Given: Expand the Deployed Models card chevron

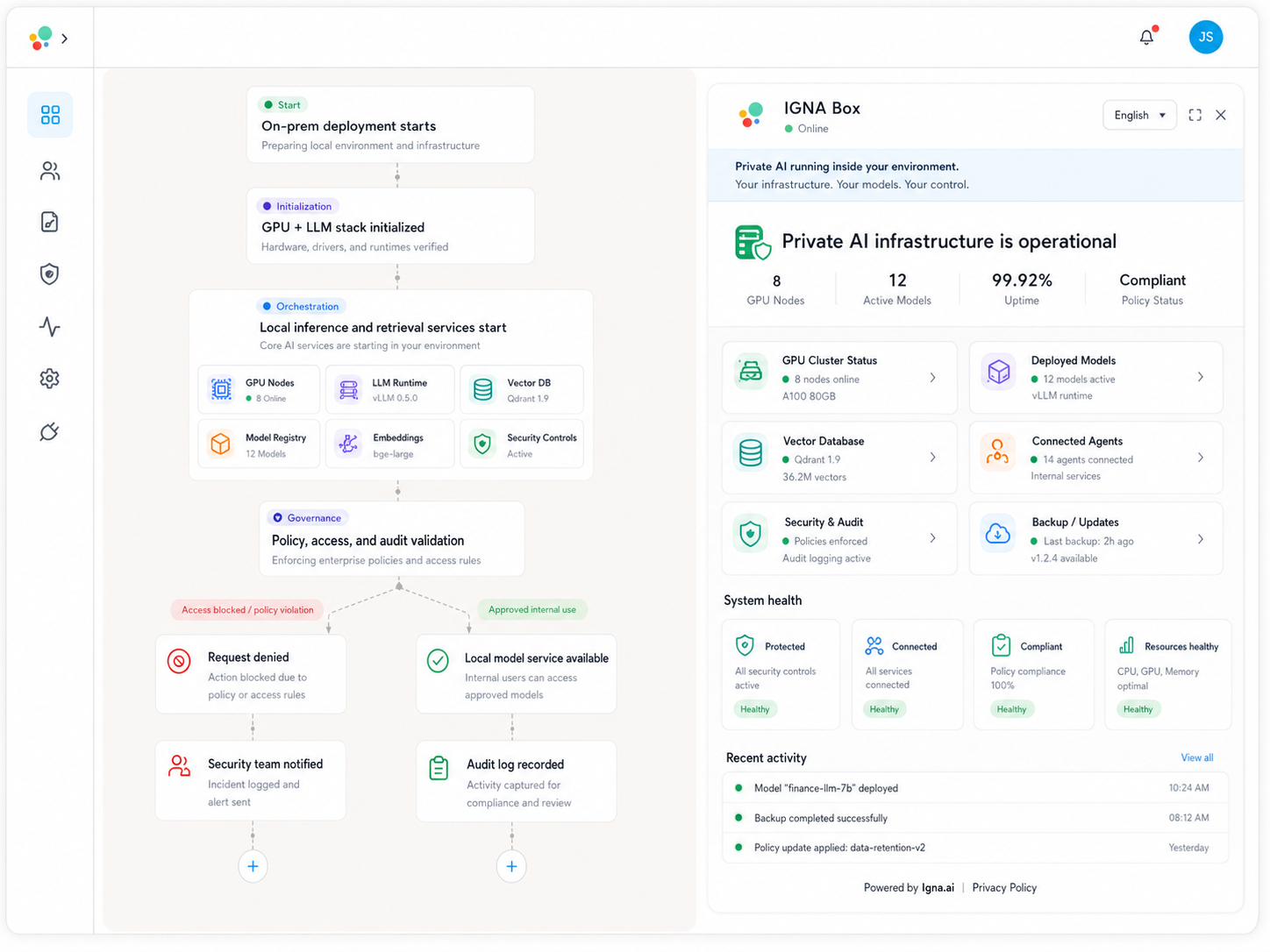Looking at the screenshot, I should [x=1201, y=377].
